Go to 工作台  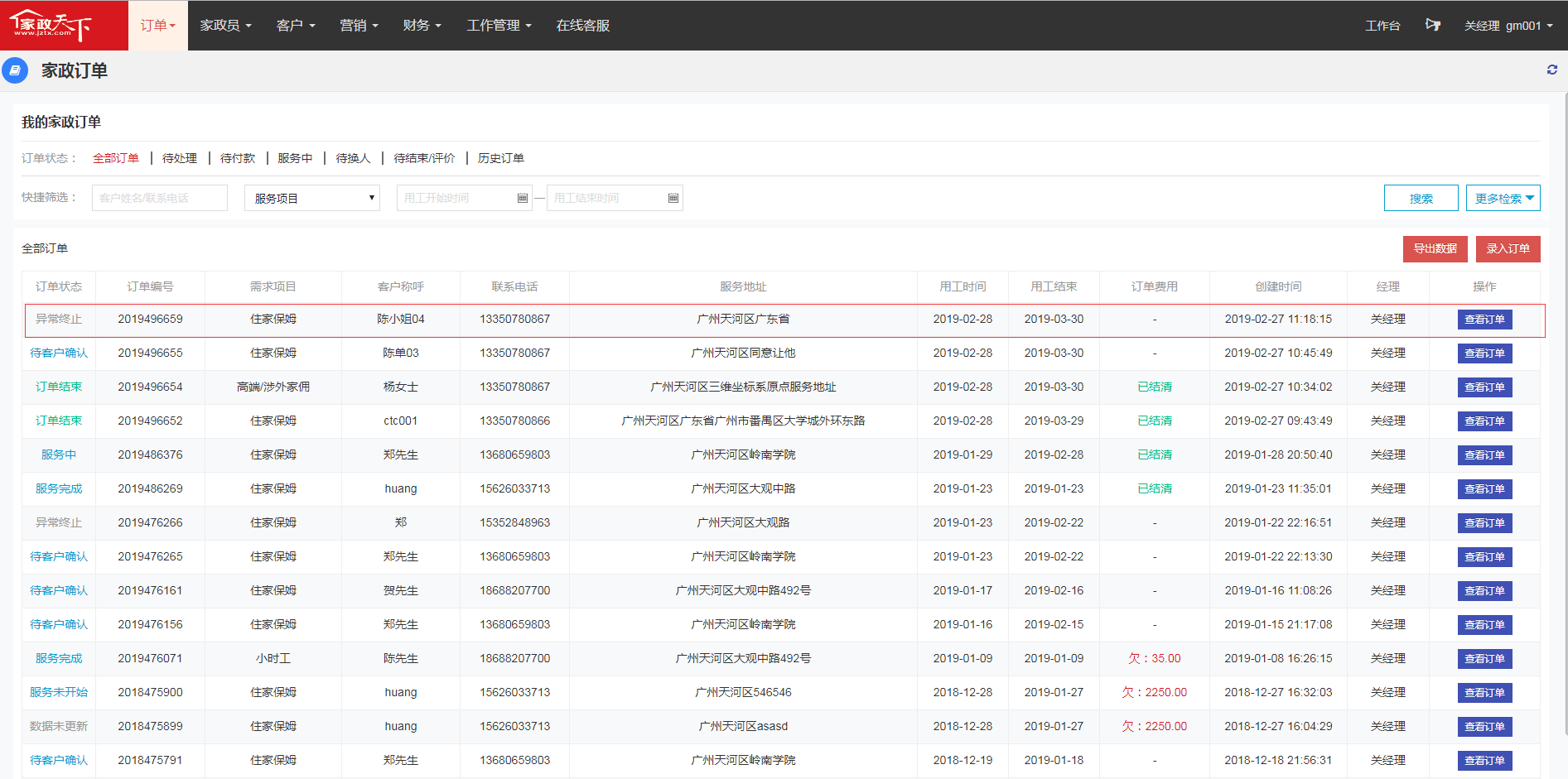click(1382, 26)
